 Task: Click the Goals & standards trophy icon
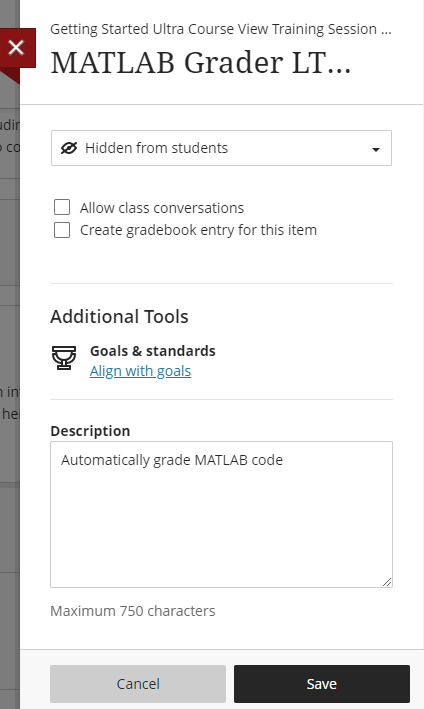coord(64,358)
